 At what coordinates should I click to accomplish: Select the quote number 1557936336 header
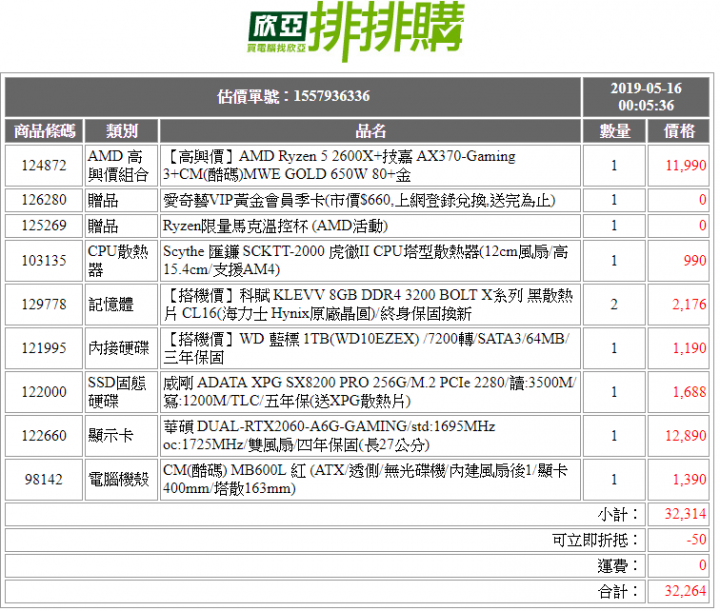293,97
